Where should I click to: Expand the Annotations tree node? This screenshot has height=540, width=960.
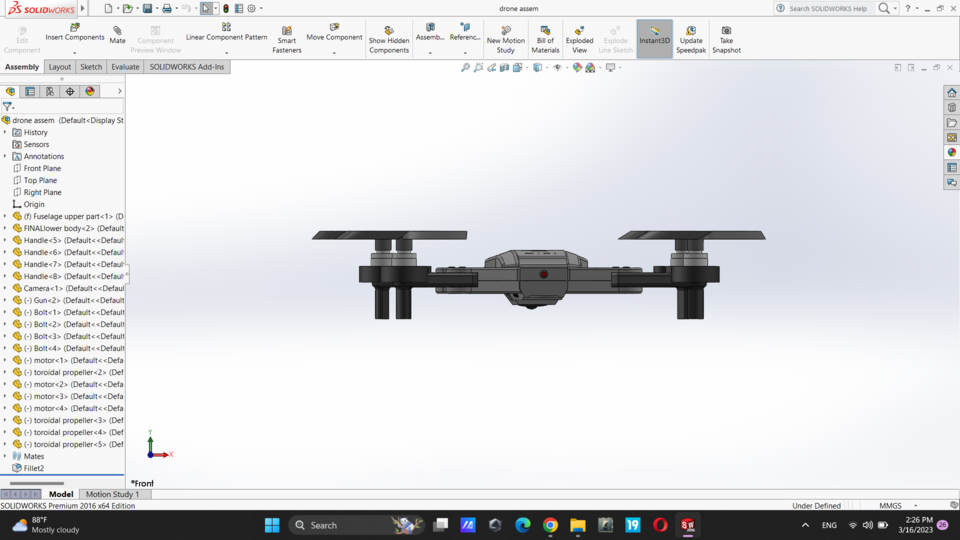(x=6, y=156)
